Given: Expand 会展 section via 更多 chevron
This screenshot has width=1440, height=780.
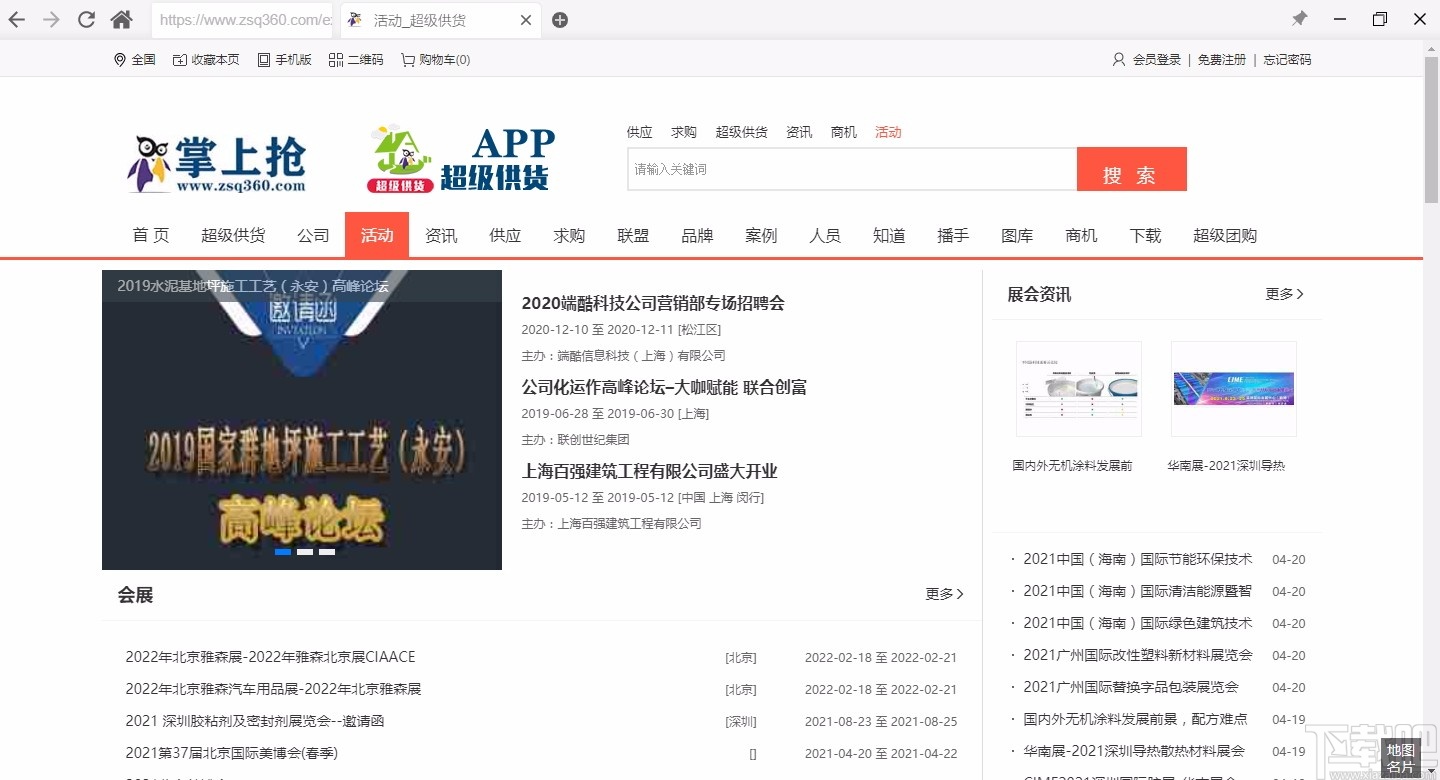Looking at the screenshot, I should [943, 594].
